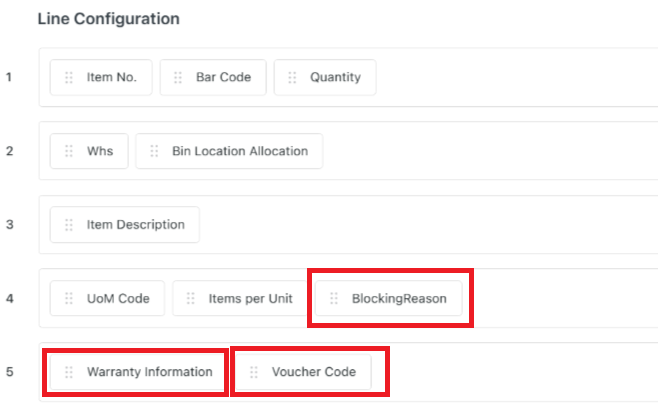Click the drag handle on Item No.

(68, 77)
